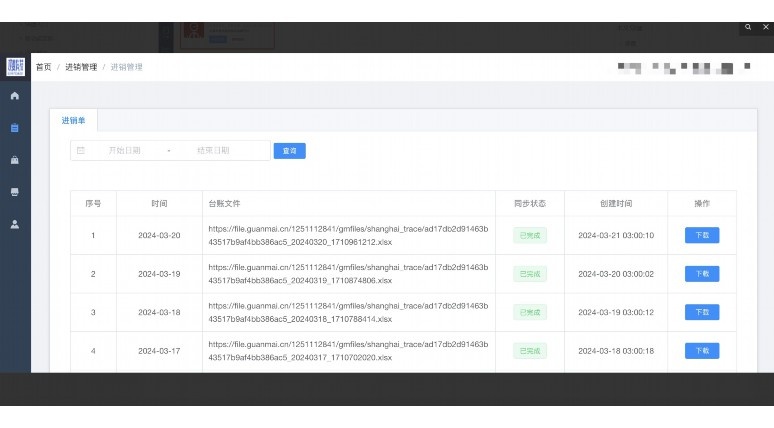
Task: Click the 同步状态 column header
Action: [x=530, y=203]
